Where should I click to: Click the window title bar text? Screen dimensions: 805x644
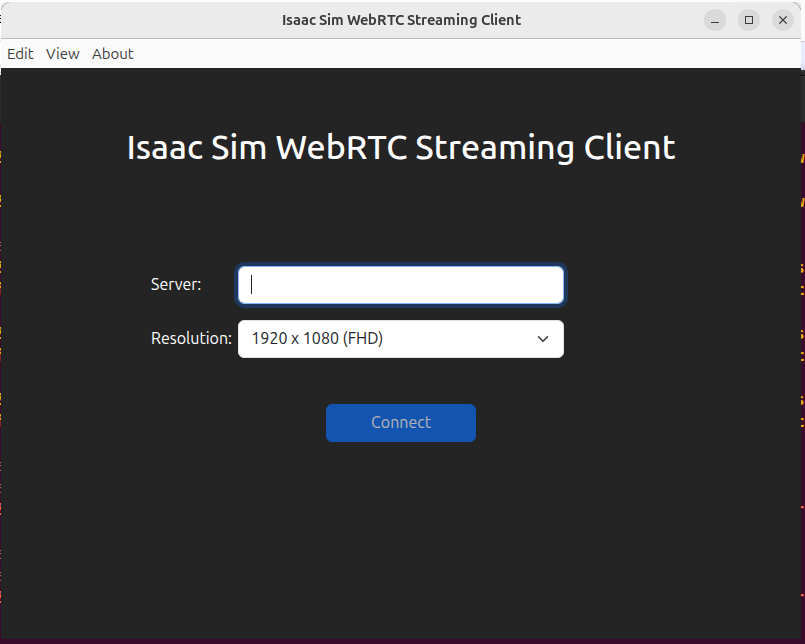401,20
